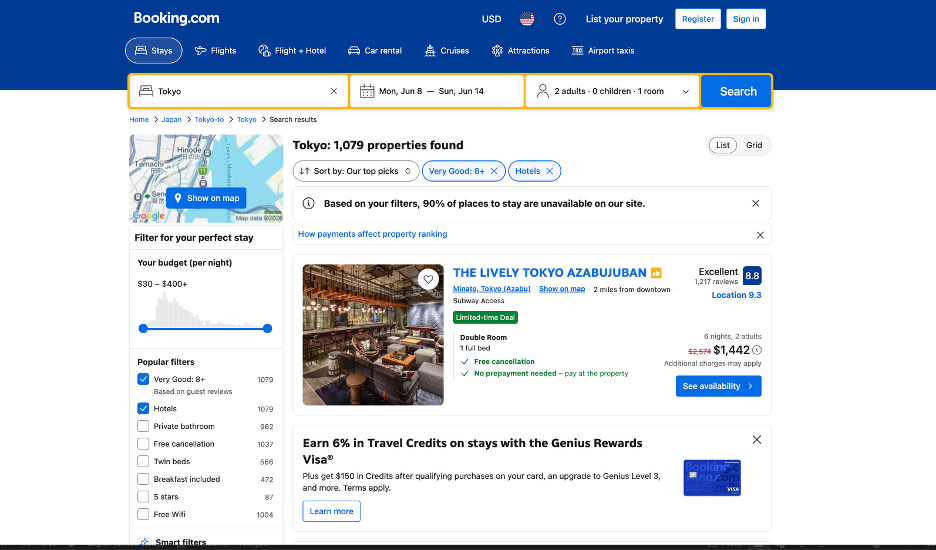This screenshot has height=550, width=936.
Task: Select the Car rental tab
Action: pos(375,51)
